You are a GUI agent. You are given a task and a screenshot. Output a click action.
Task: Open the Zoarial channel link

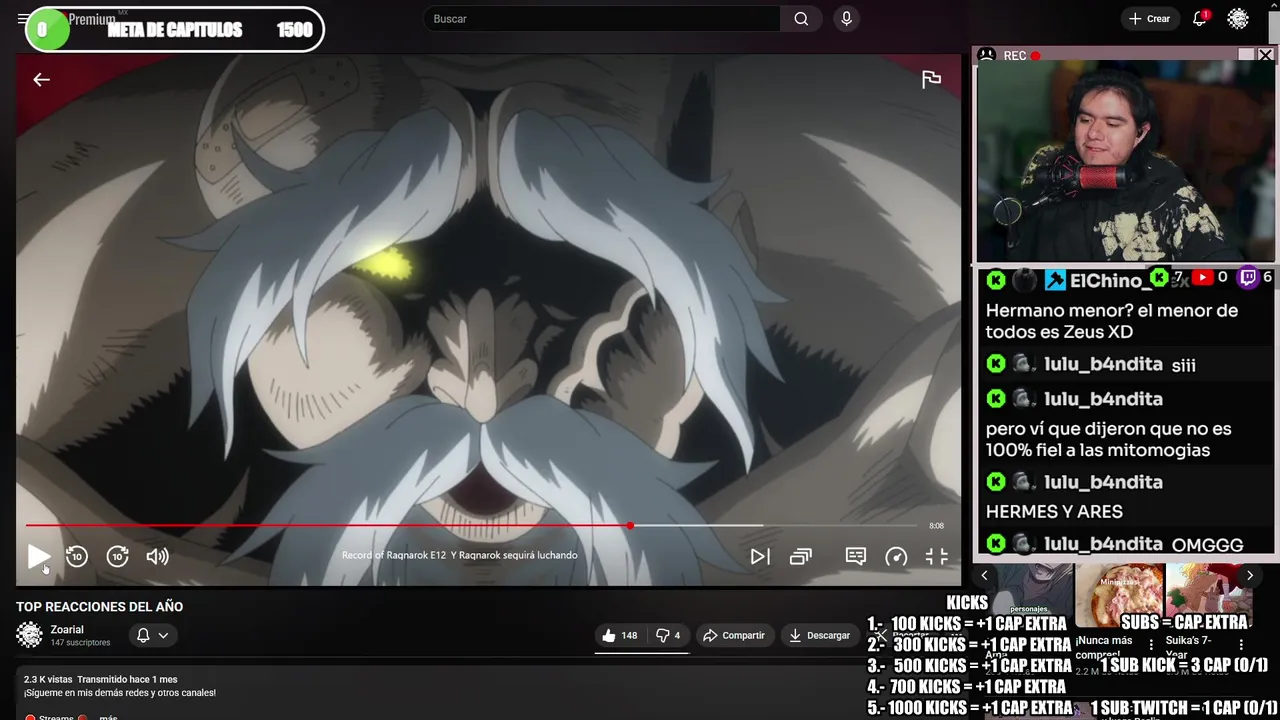pos(68,630)
